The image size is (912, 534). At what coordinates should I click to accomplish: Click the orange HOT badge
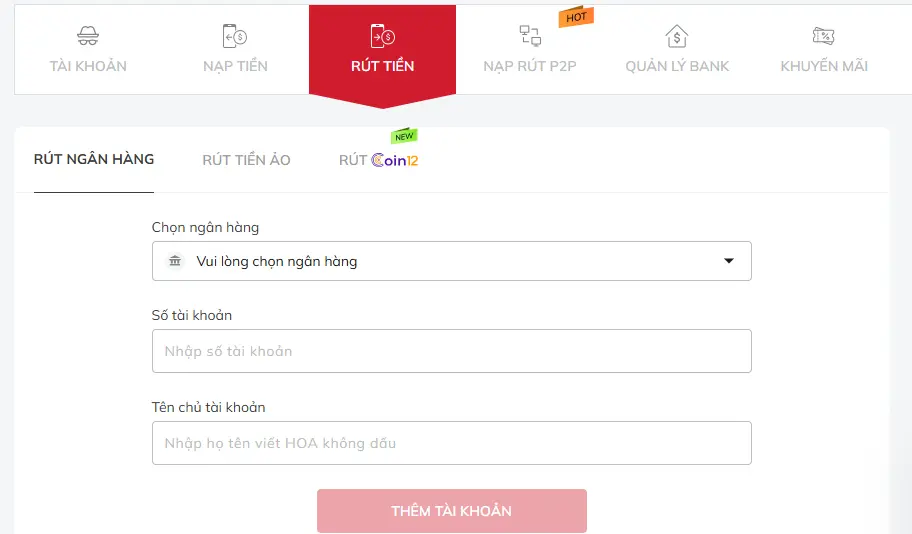tap(576, 17)
